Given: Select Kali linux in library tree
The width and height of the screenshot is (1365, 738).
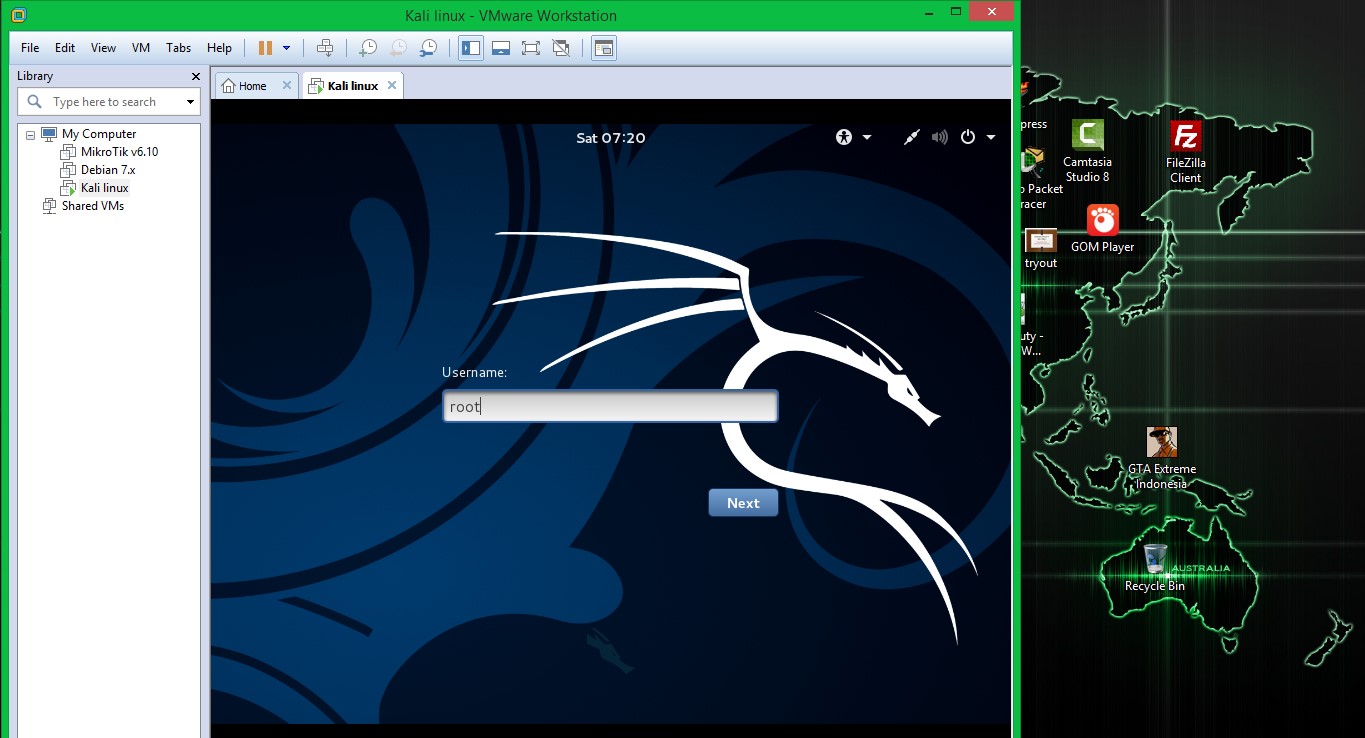Looking at the screenshot, I should (105, 188).
